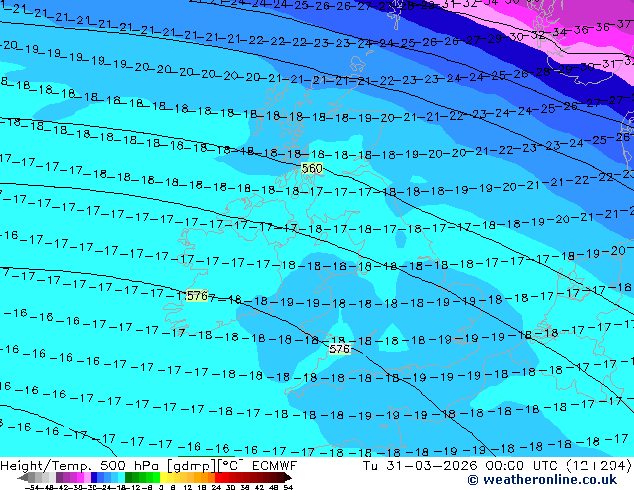Click the cyan swatch in the colour scale
This screenshot has width=634, height=490.
[121, 477]
